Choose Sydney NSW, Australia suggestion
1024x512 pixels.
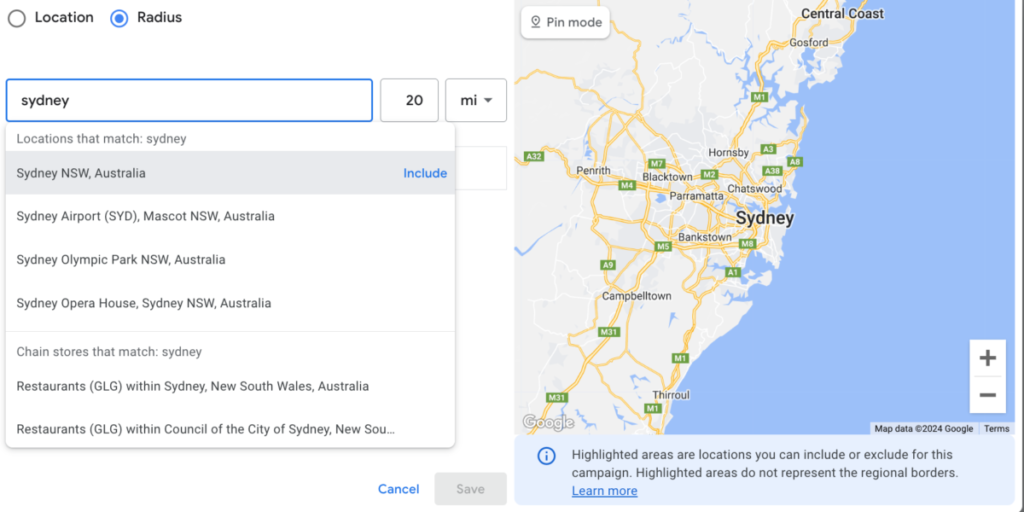[x=230, y=173]
